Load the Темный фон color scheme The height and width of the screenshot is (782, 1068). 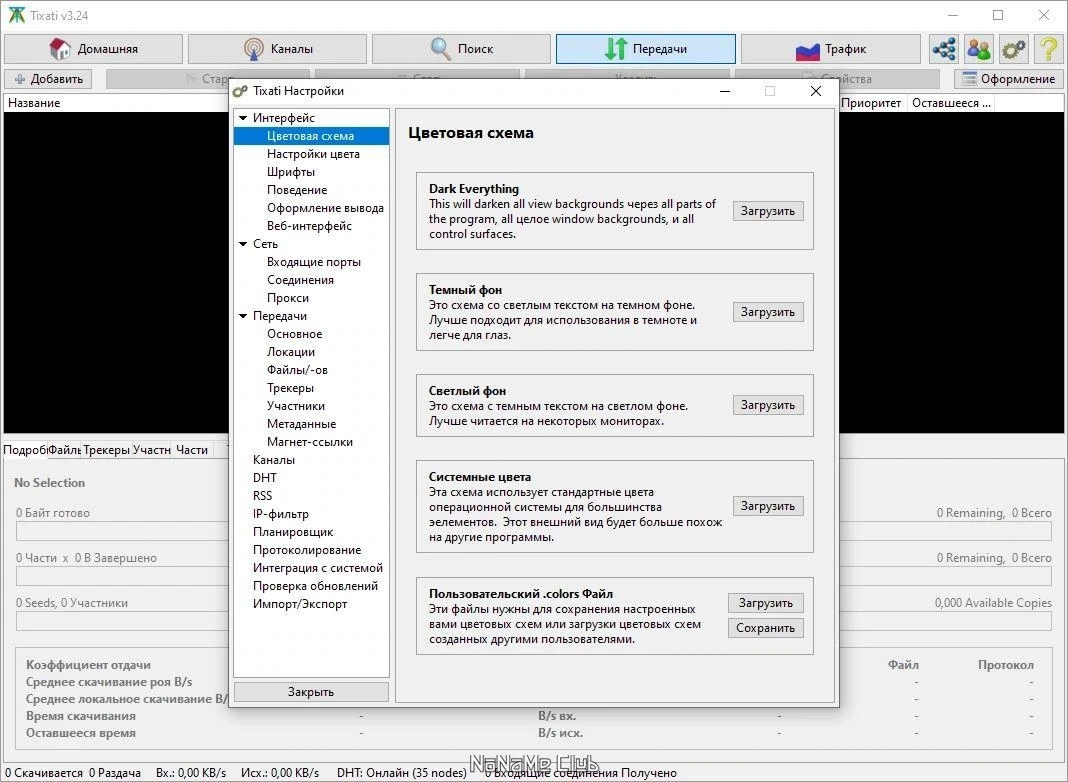click(x=768, y=312)
